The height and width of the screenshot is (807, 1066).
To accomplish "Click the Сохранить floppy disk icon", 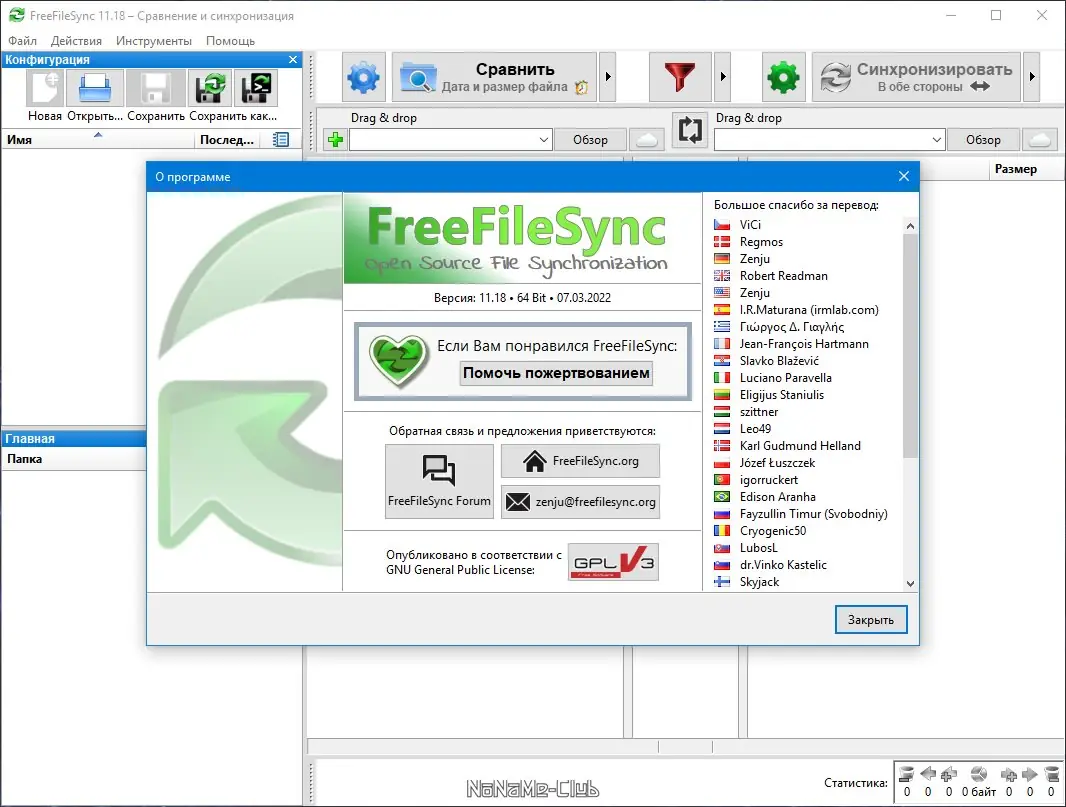I will (x=156, y=88).
